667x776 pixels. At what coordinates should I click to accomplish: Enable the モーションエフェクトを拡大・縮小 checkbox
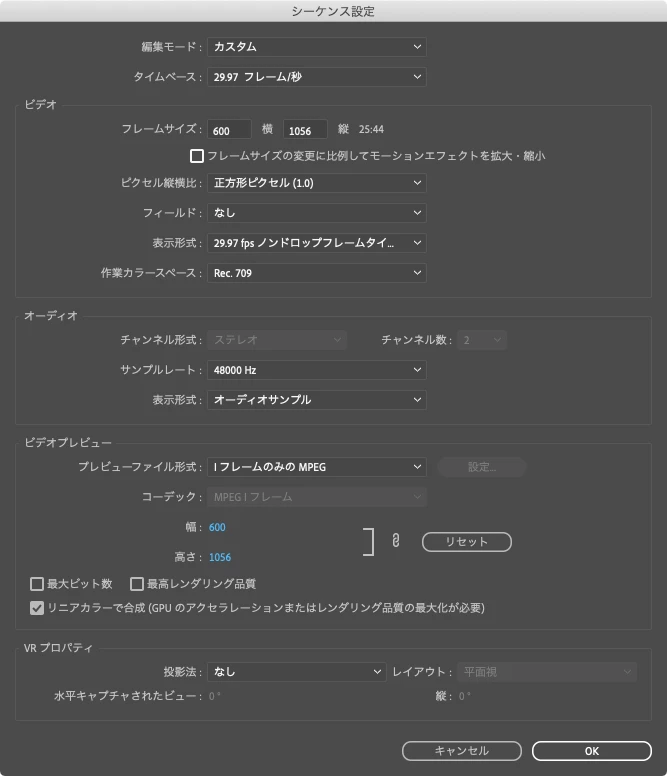[196, 156]
